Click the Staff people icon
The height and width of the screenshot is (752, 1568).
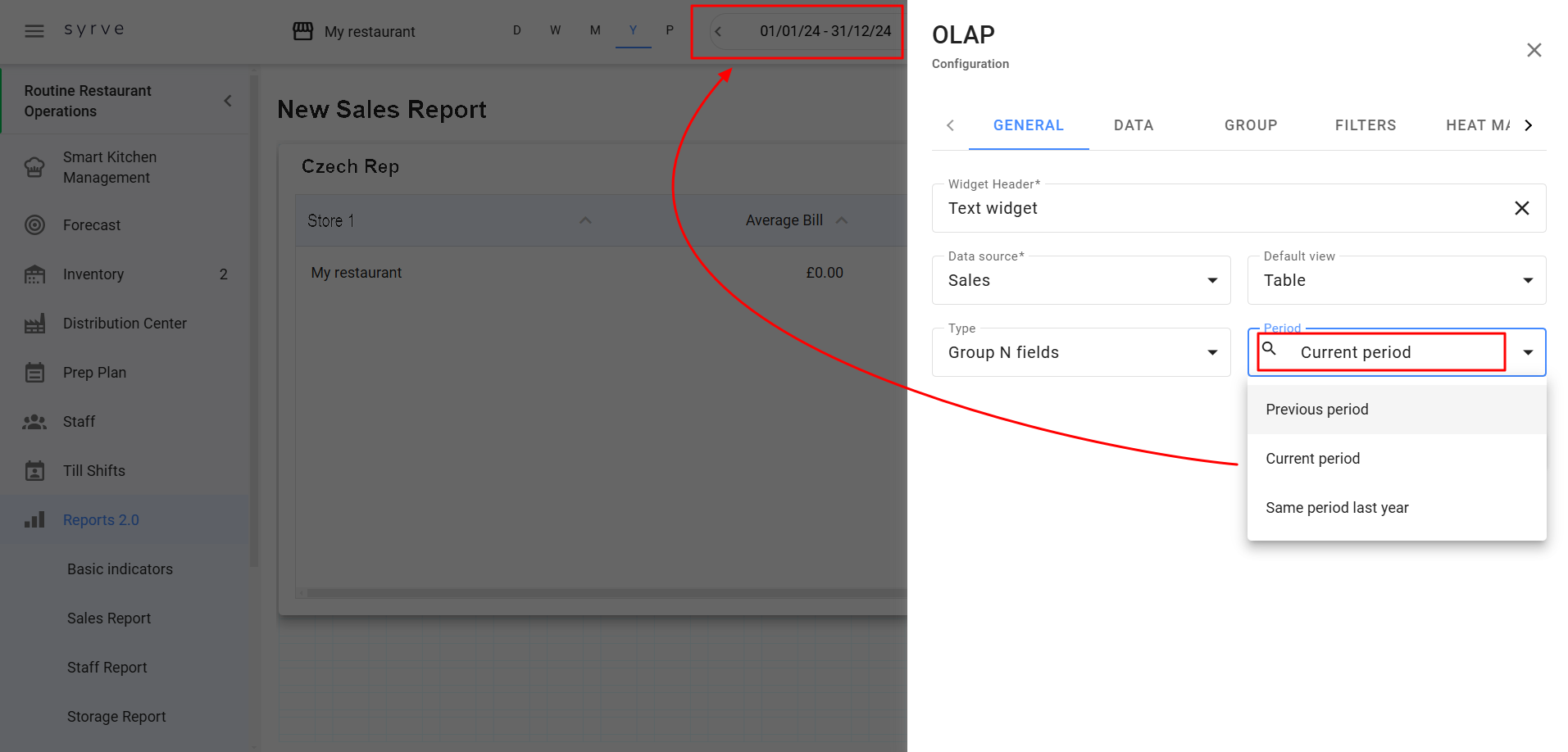34,422
